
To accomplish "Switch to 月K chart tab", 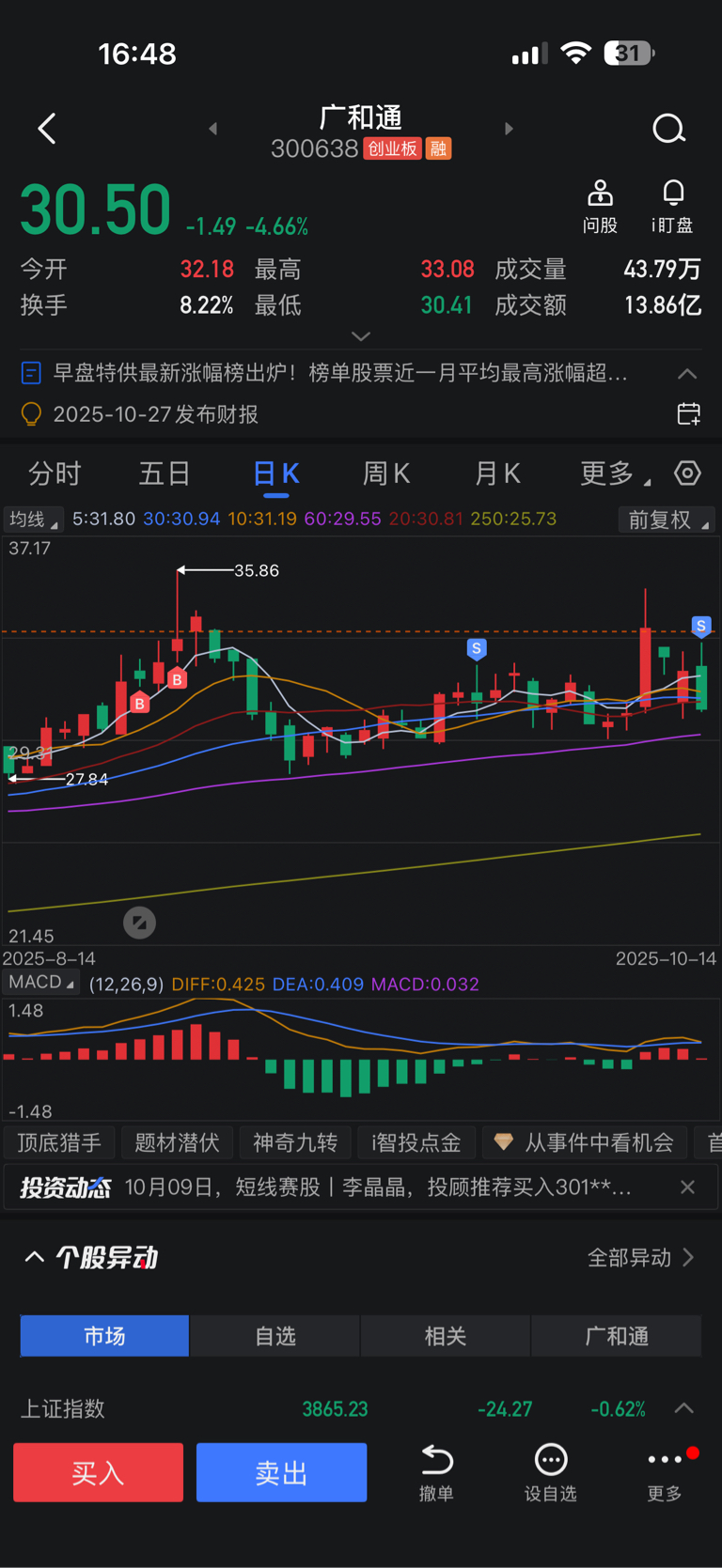I will click(x=497, y=474).
